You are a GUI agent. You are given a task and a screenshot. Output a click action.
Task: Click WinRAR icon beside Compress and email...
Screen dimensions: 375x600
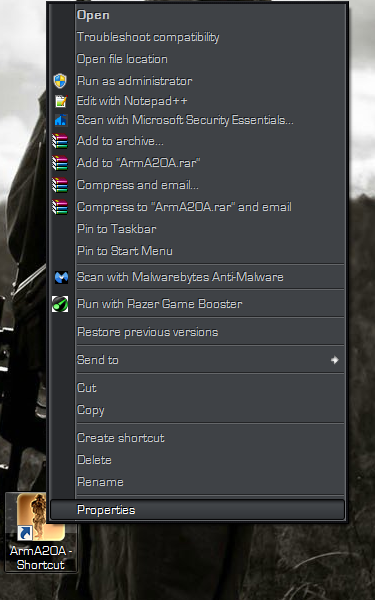coord(60,185)
